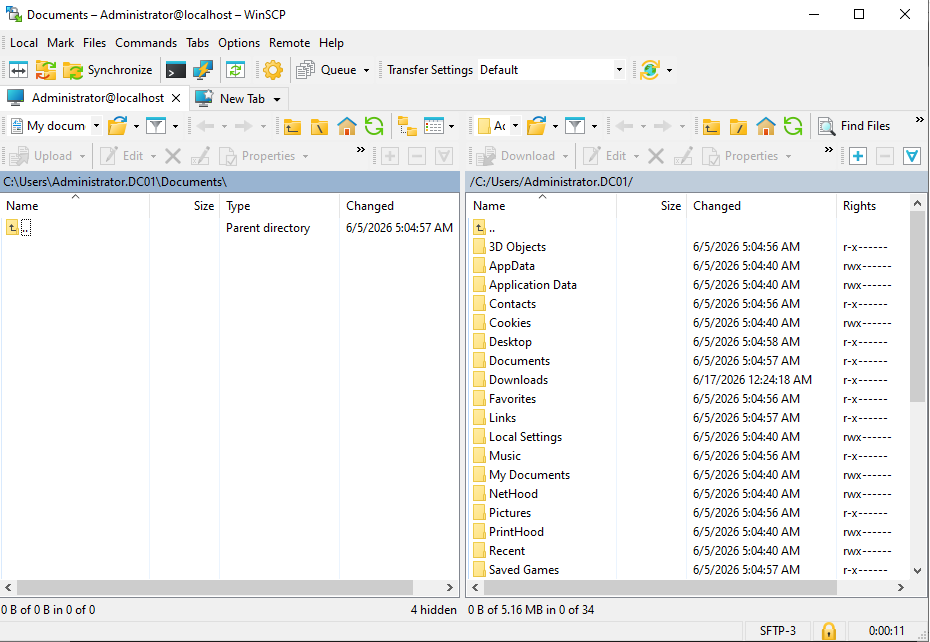Click the local panel Filter icon

[155, 126]
